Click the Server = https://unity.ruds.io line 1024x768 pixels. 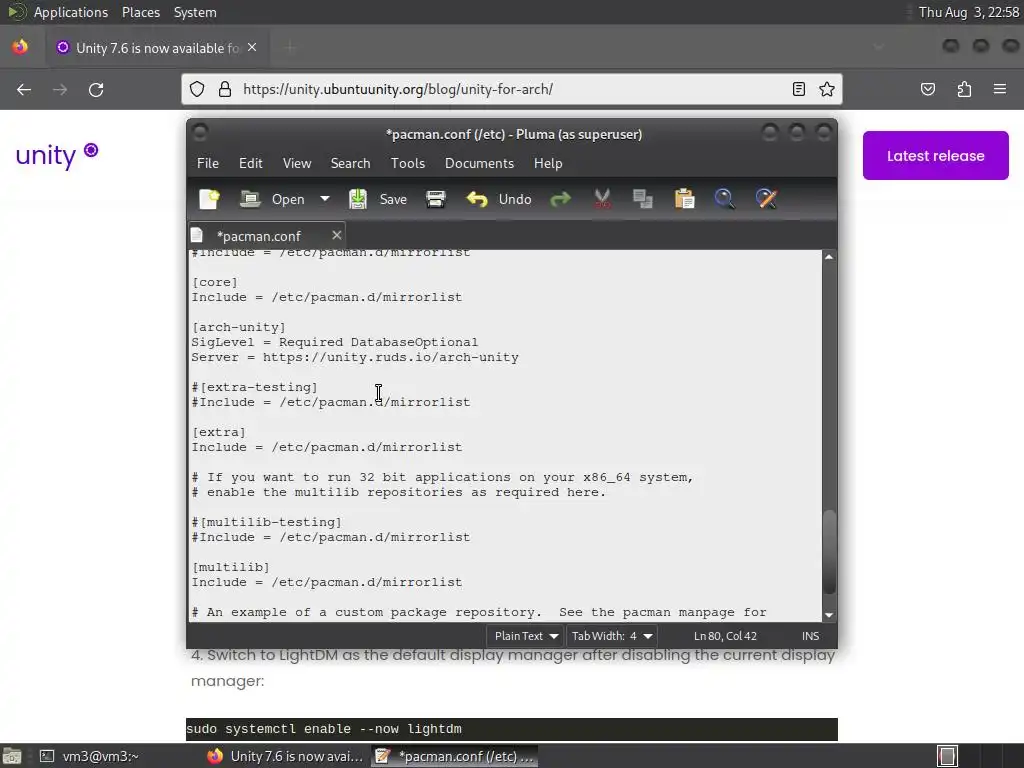coord(355,357)
